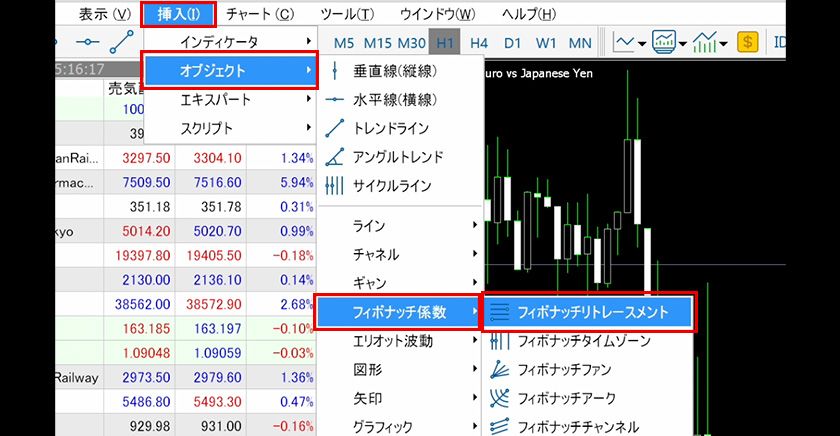Click フィボナッチタイムゾーン menu entry
This screenshot has height=436, width=840.
[x=583, y=341]
